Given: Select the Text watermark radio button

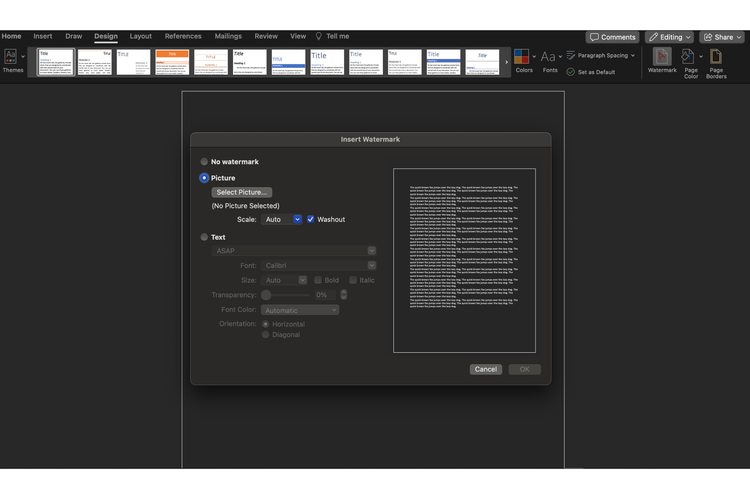Looking at the screenshot, I should [x=204, y=237].
